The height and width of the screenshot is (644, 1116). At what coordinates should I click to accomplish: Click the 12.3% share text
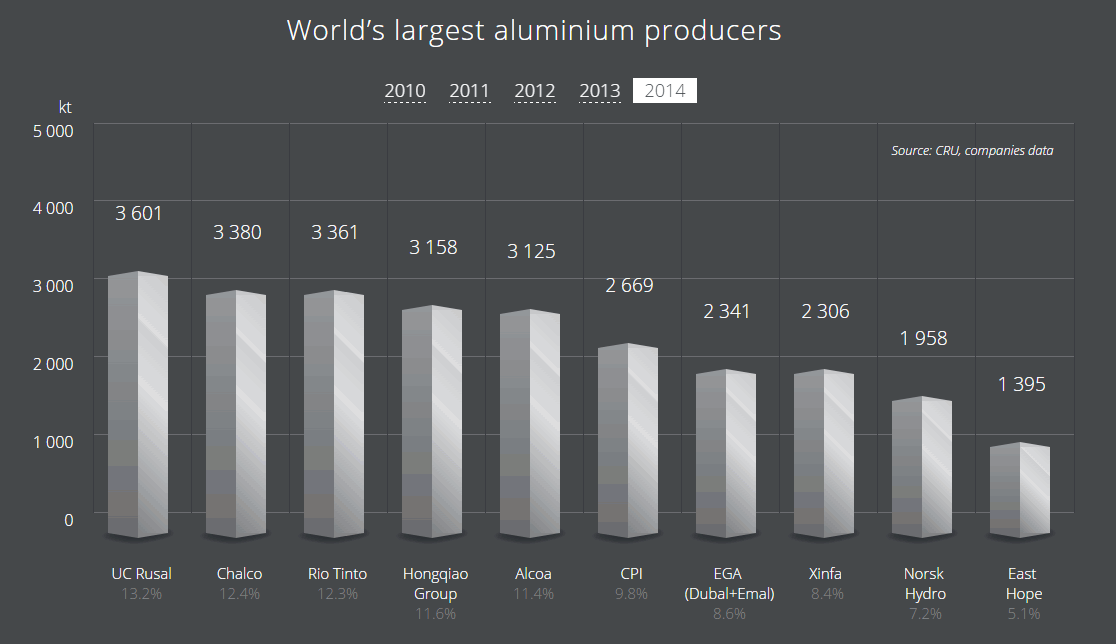tap(337, 593)
